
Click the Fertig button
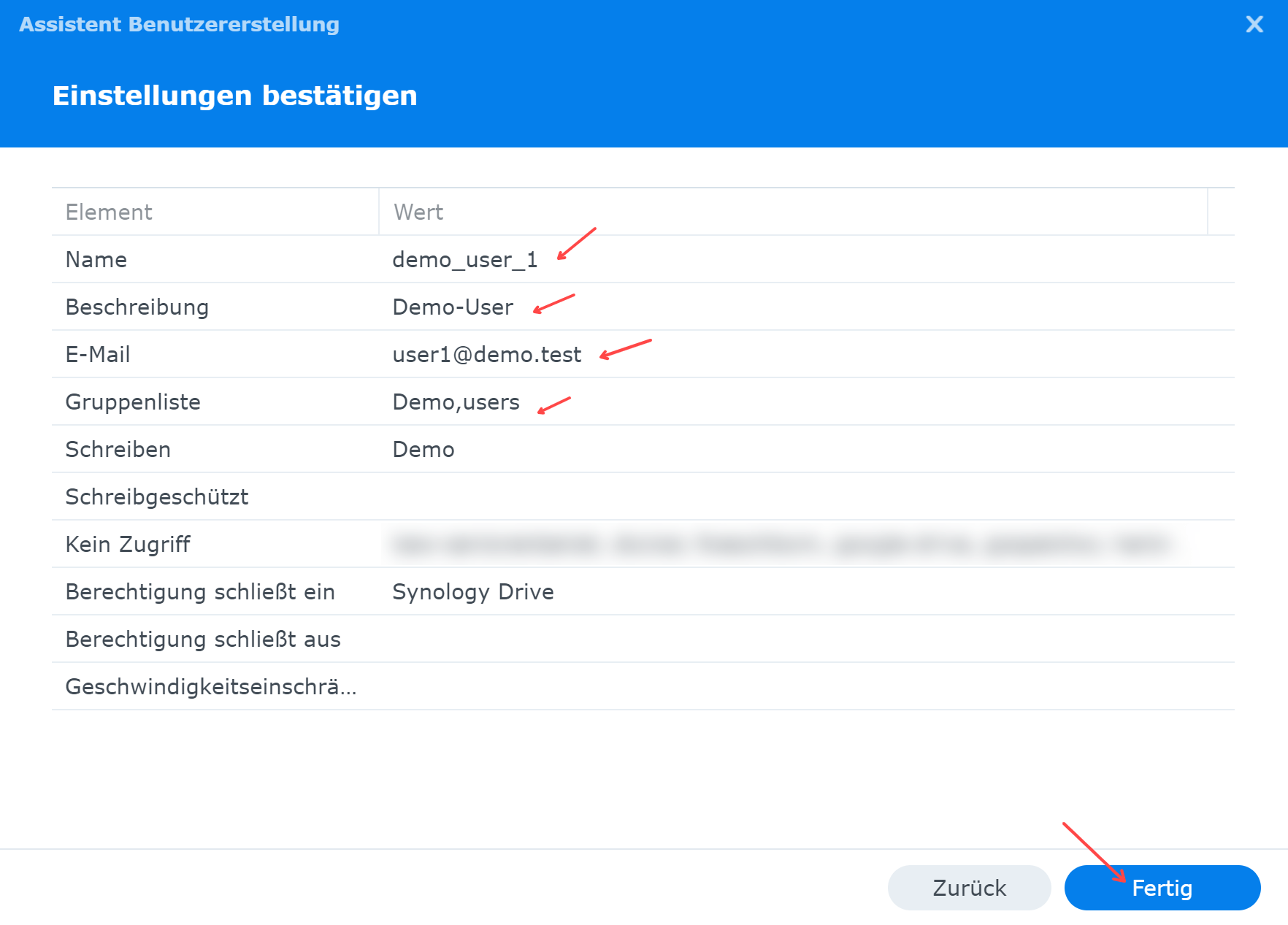(1162, 888)
